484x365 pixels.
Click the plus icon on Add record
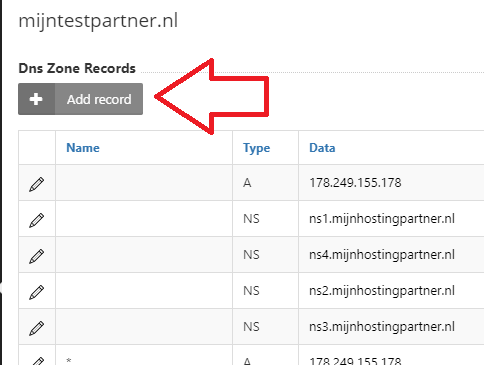click(36, 99)
